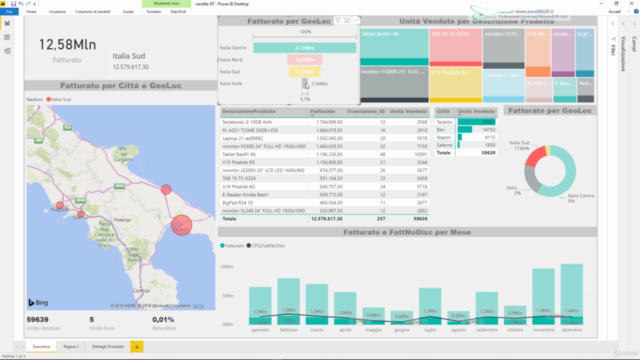Open the Dati/Drill ribbon tab
Screen dimensions: 640x360
pyautogui.click(x=178, y=11)
